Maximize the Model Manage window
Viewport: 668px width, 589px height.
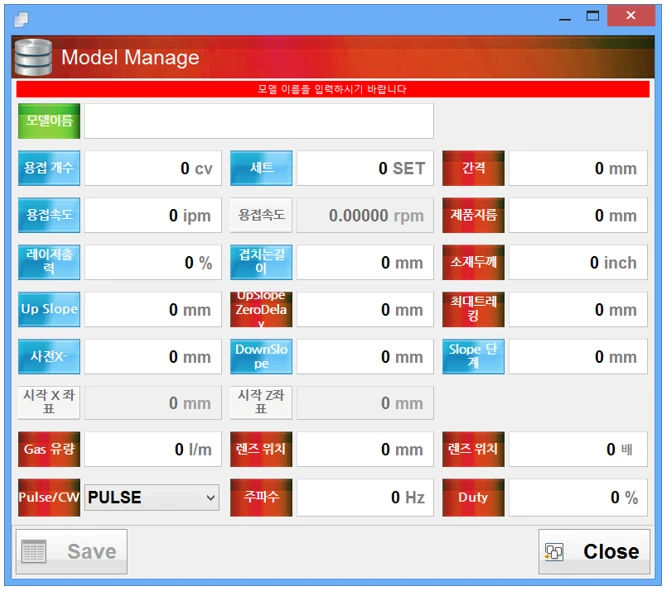click(593, 16)
